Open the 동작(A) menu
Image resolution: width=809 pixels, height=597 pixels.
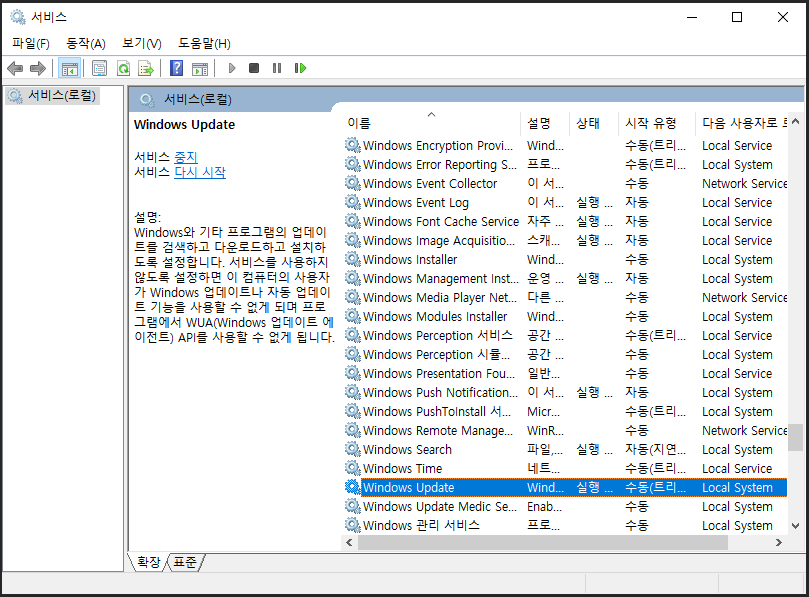(x=86, y=43)
